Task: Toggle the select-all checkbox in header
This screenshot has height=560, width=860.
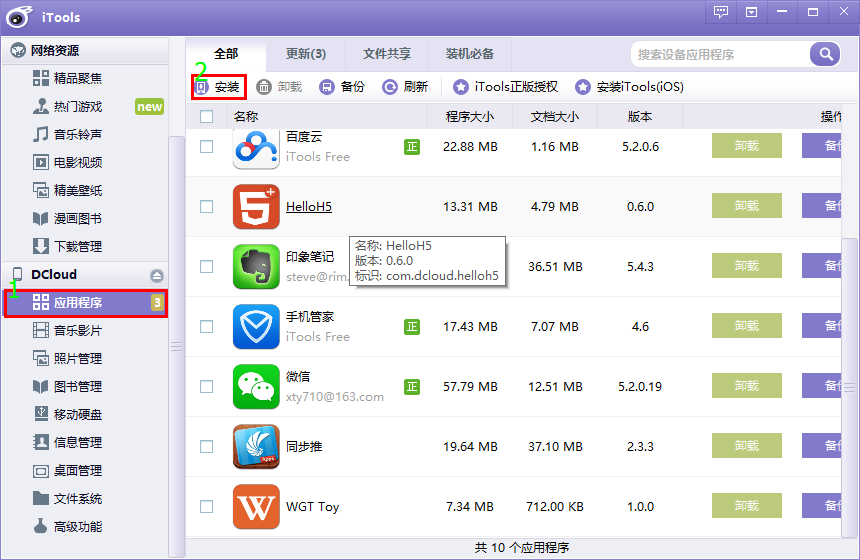Action: tap(207, 116)
